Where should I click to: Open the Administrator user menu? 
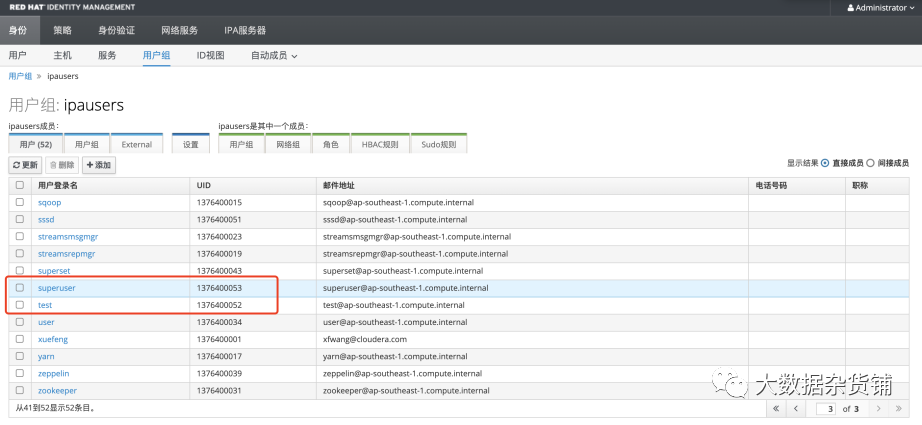[x=880, y=8]
